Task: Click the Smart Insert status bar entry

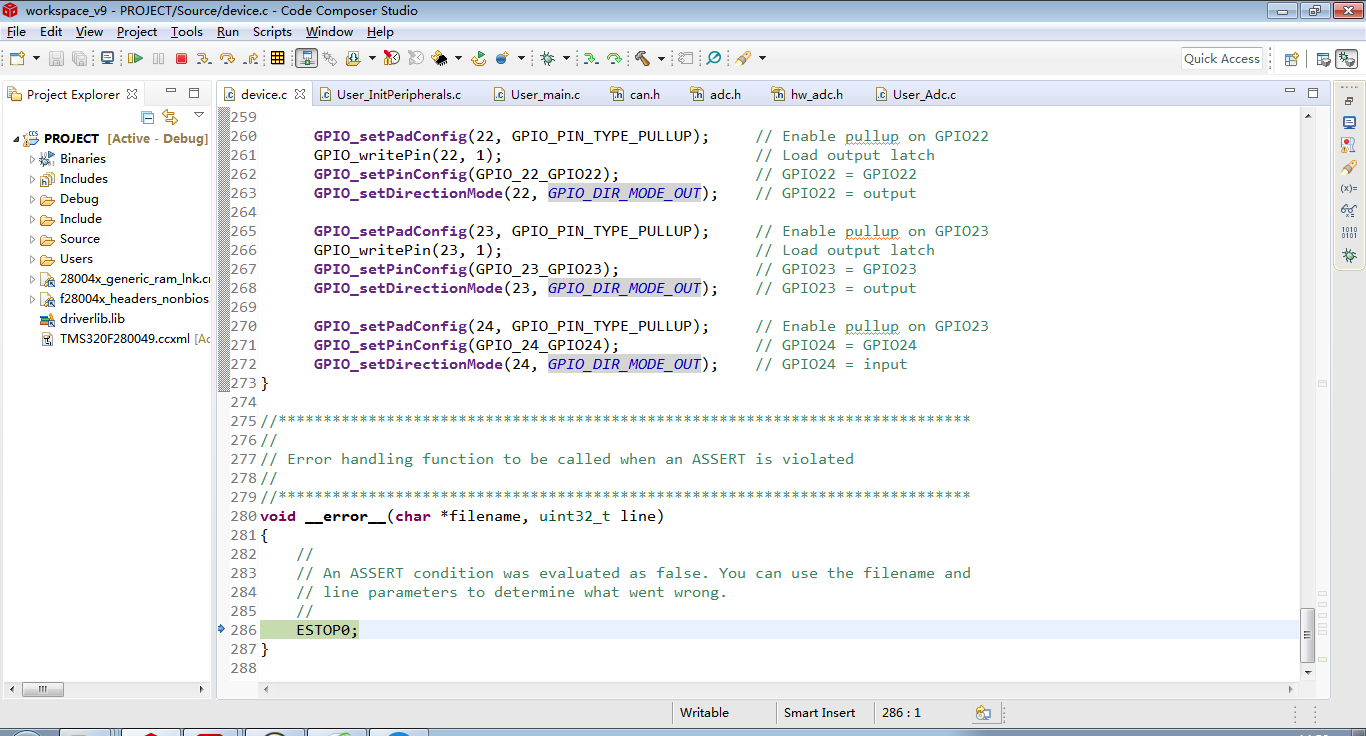Action: (x=820, y=713)
